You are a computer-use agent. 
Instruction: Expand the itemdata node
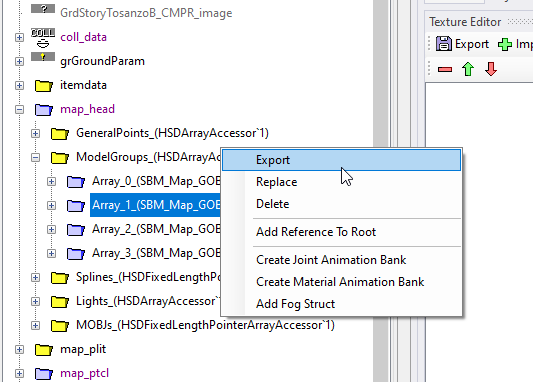coord(19,85)
